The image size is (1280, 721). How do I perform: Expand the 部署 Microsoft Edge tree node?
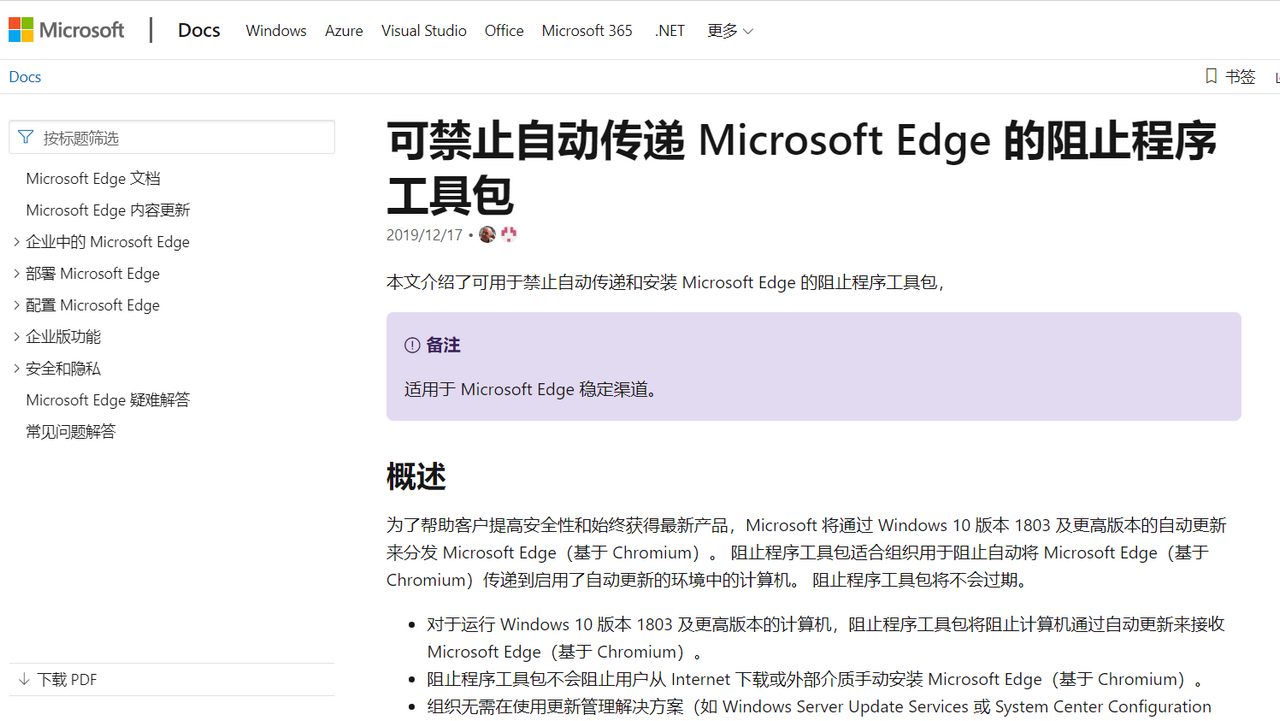[16, 273]
